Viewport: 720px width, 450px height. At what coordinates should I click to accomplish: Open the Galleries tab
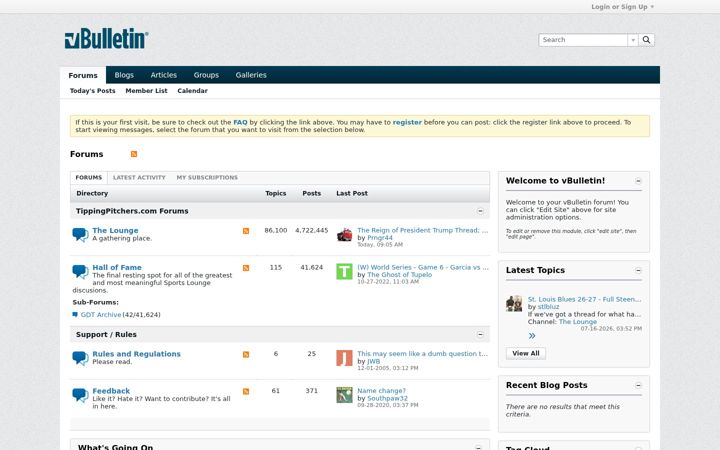[x=251, y=75]
